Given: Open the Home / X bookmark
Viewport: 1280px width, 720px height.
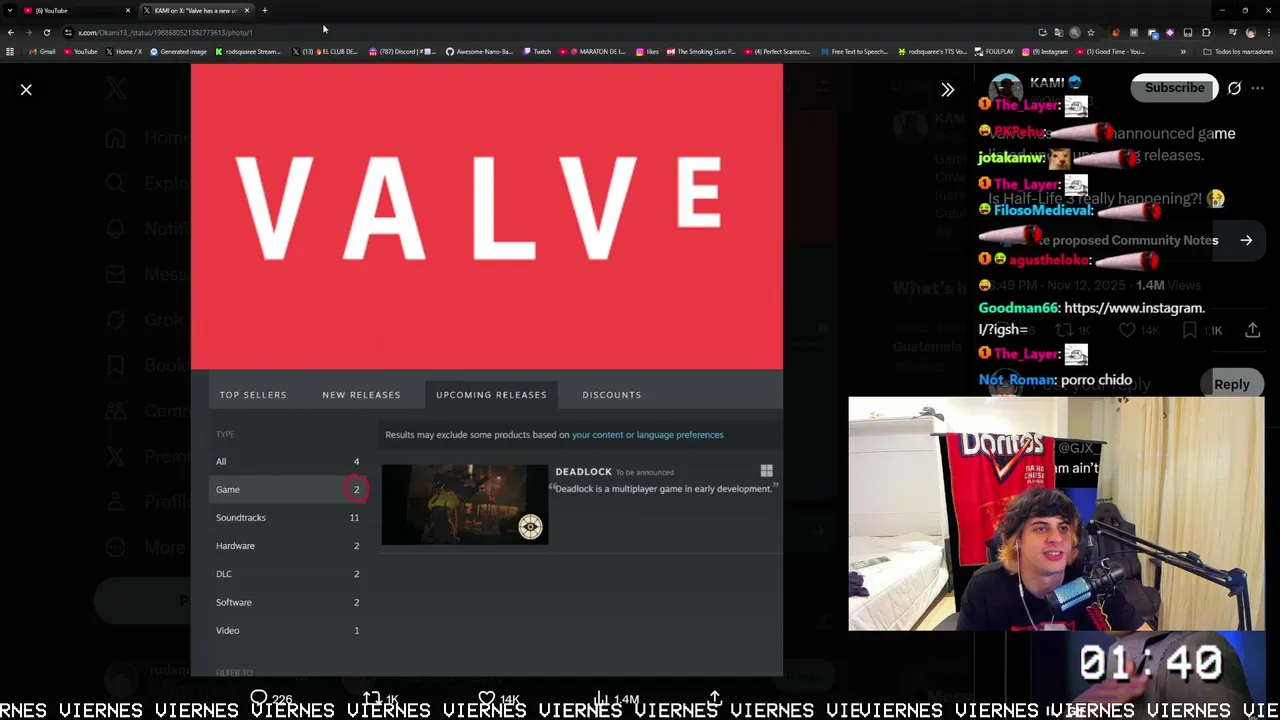Looking at the screenshot, I should point(123,51).
